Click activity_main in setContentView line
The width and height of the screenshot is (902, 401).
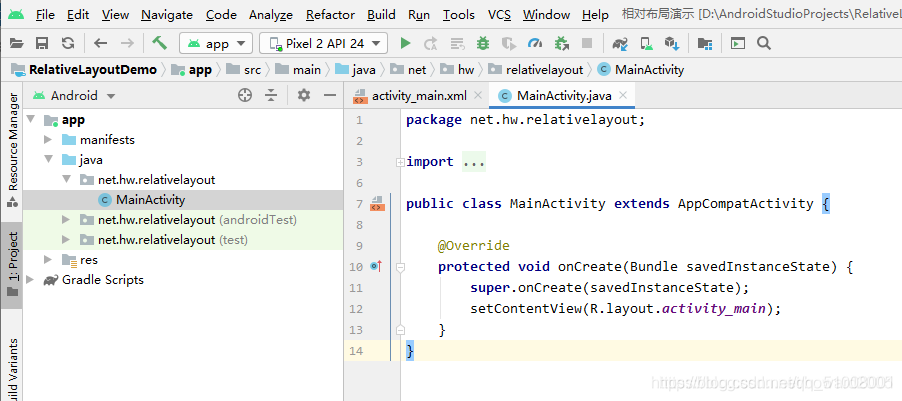[x=714, y=308]
